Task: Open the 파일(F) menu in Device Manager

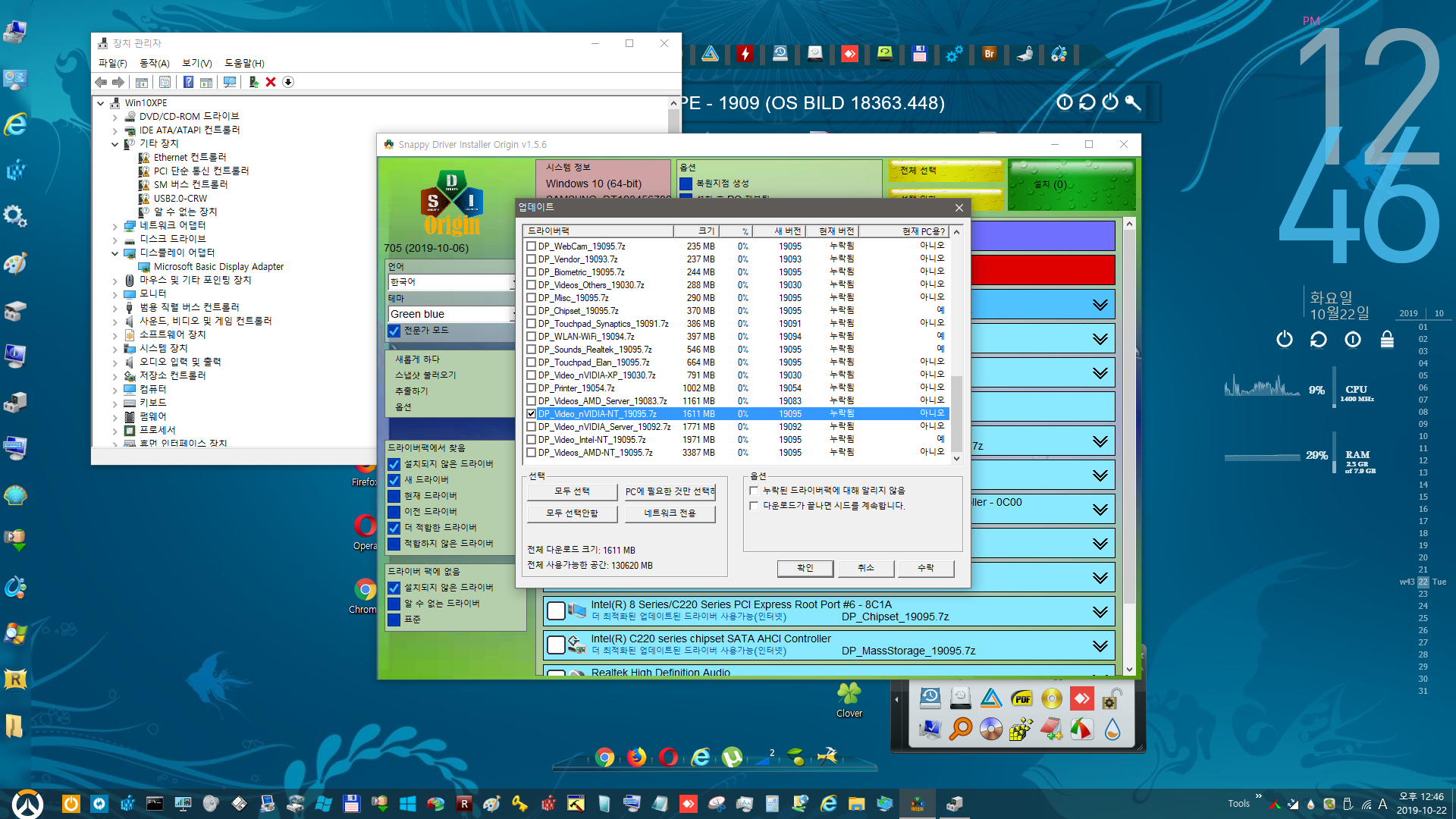Action: [113, 63]
